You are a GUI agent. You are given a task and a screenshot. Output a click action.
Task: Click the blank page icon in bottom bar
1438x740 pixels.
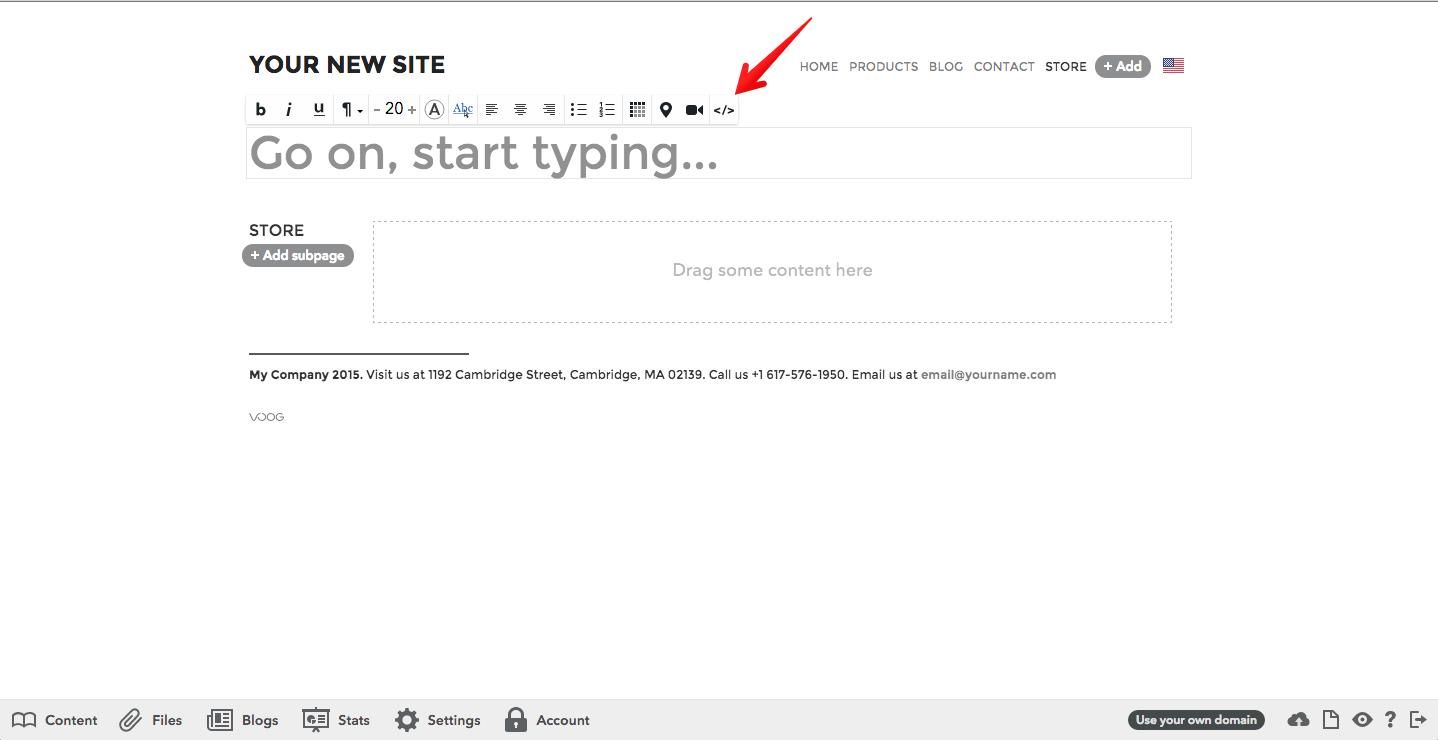pyautogui.click(x=1331, y=720)
